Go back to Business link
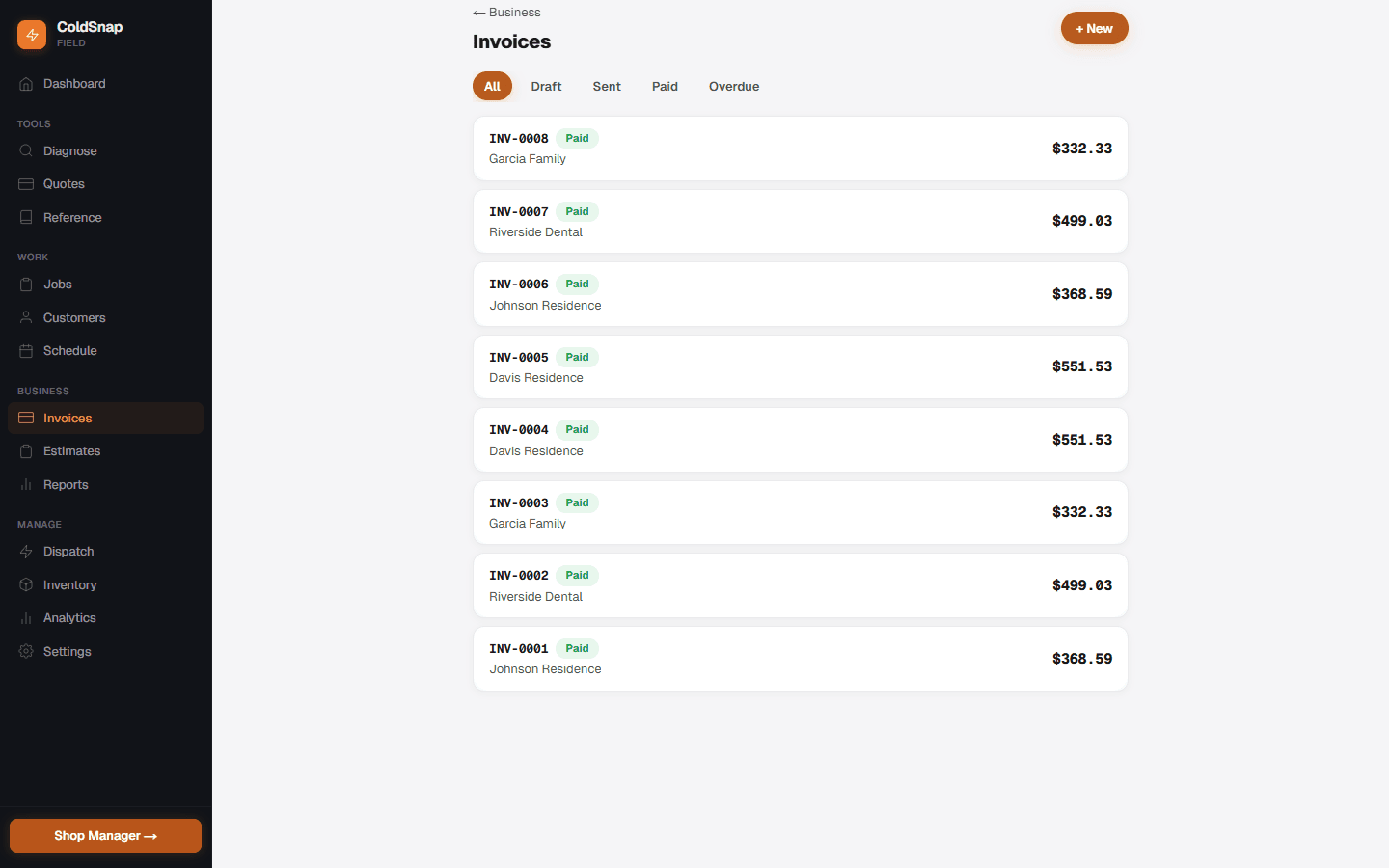Image resolution: width=1389 pixels, height=868 pixels. coord(506,13)
